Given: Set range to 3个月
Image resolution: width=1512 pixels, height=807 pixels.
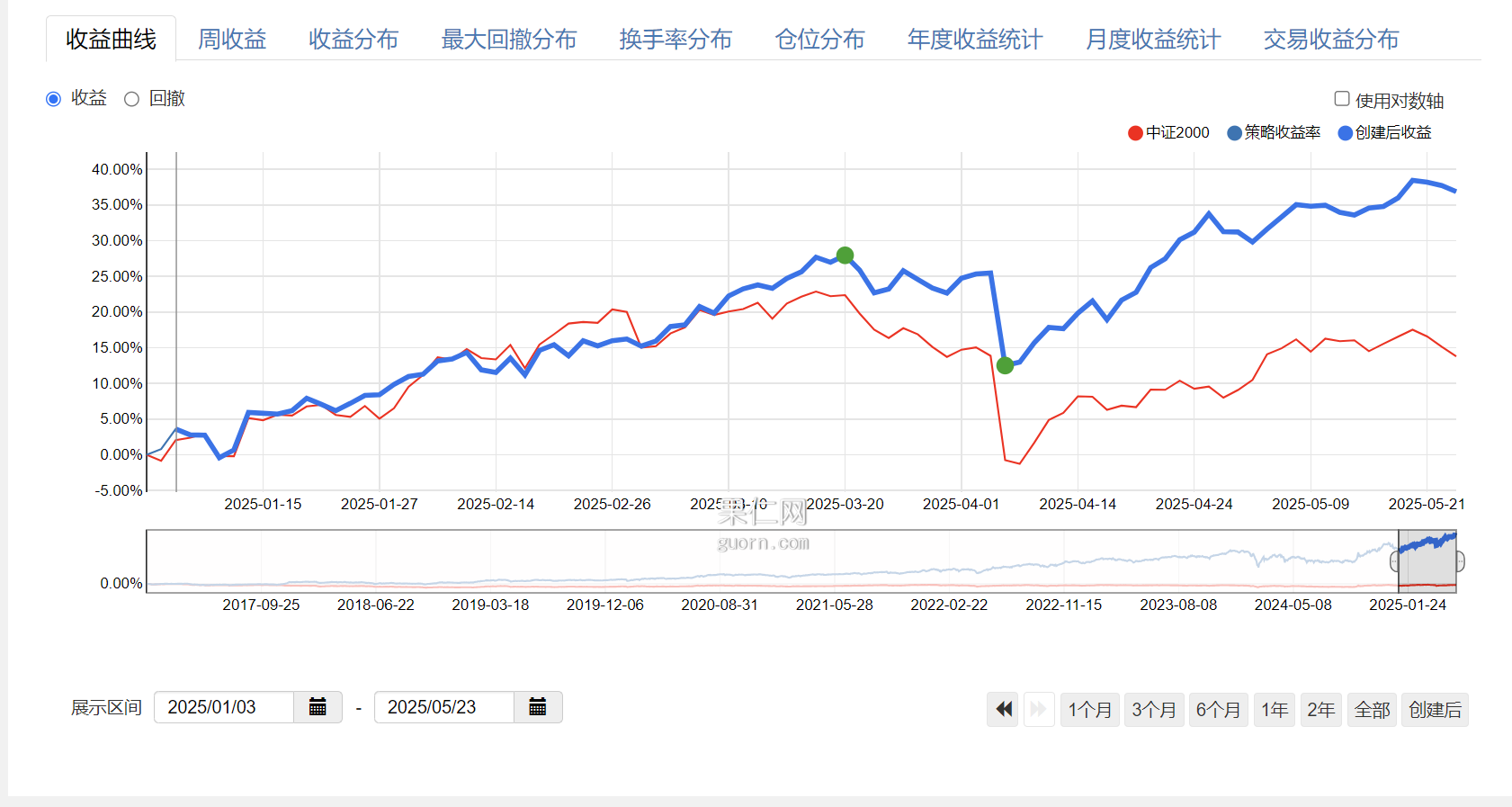Looking at the screenshot, I should coord(1154,710).
